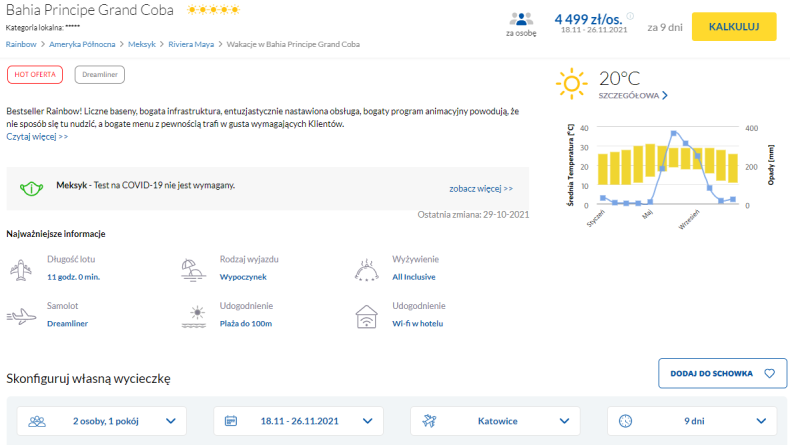Image resolution: width=790 pixels, height=445 pixels.
Task: Click the 20°C temperature reading
Action: tap(619, 79)
